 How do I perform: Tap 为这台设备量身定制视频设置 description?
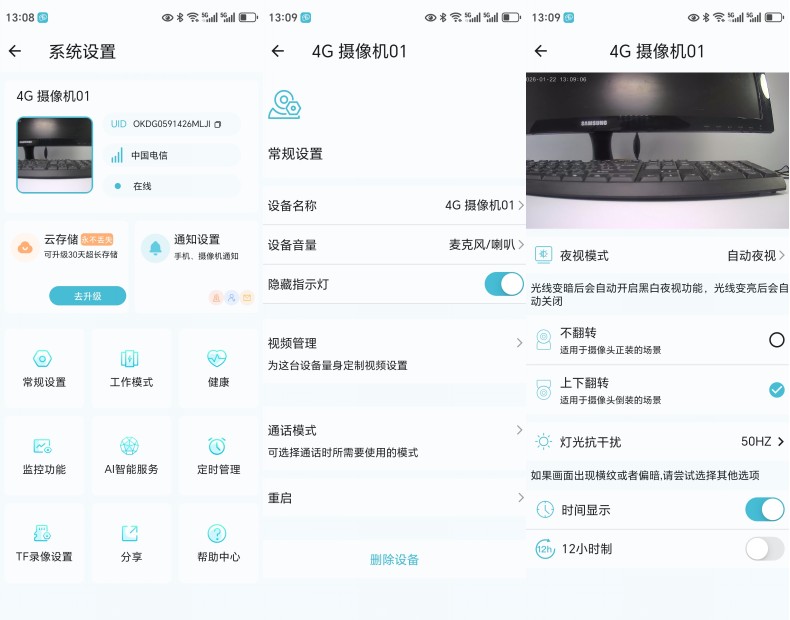click(x=338, y=366)
